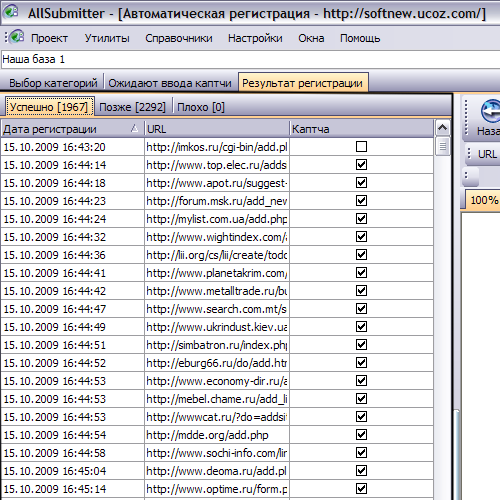Select the http://mdde.org/add.php URL cell
The image size is (500, 500).
tap(217, 435)
